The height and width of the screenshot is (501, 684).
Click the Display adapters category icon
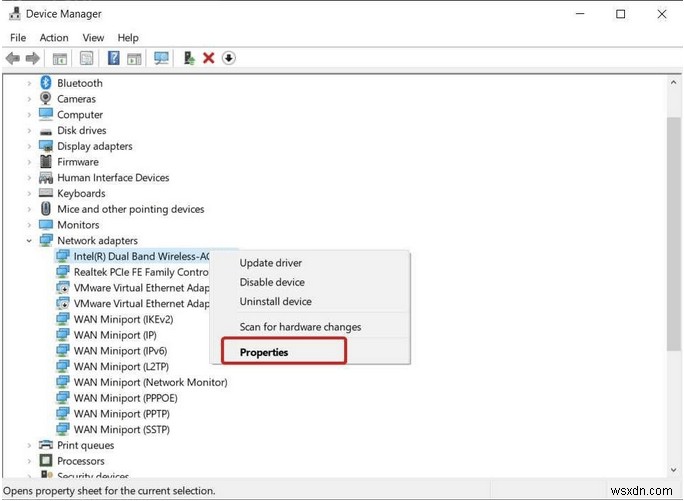(46, 146)
